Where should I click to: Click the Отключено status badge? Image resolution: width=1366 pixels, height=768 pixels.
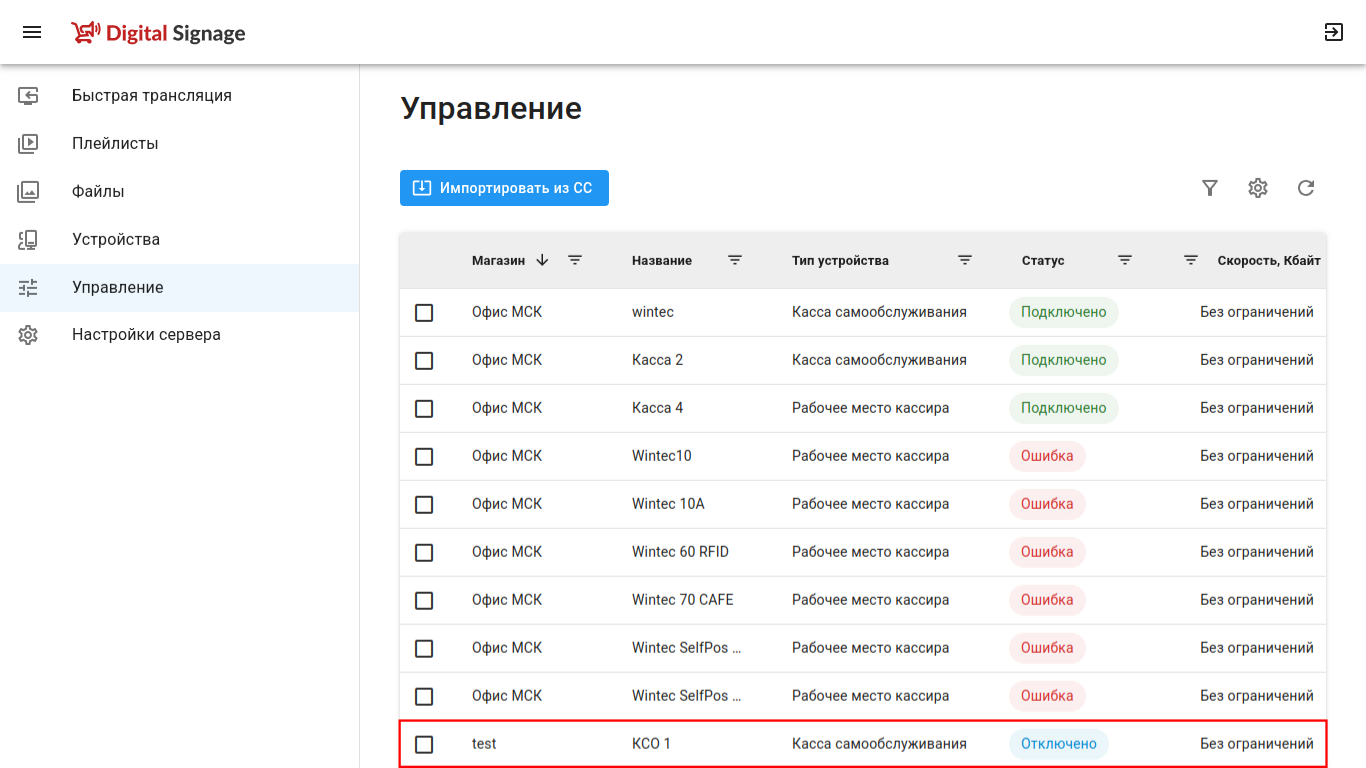pyautogui.click(x=1059, y=744)
